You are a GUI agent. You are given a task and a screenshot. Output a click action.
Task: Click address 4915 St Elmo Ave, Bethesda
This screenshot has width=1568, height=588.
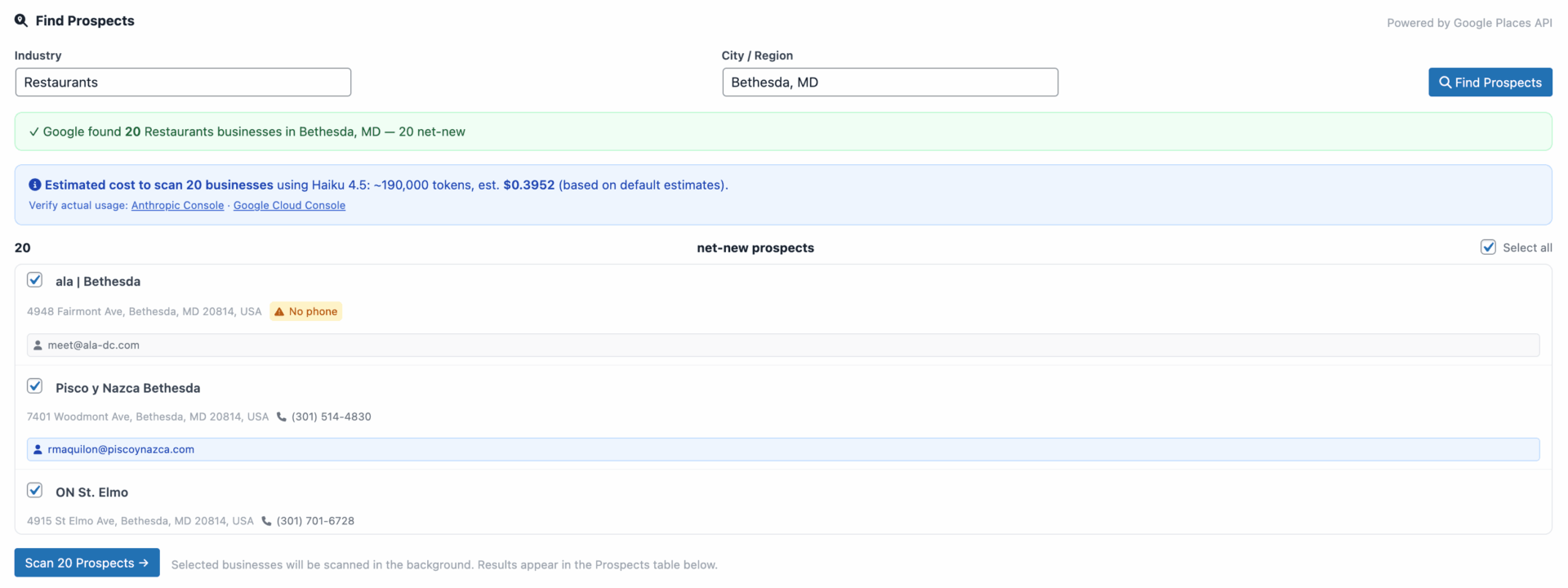pyautogui.click(x=140, y=521)
